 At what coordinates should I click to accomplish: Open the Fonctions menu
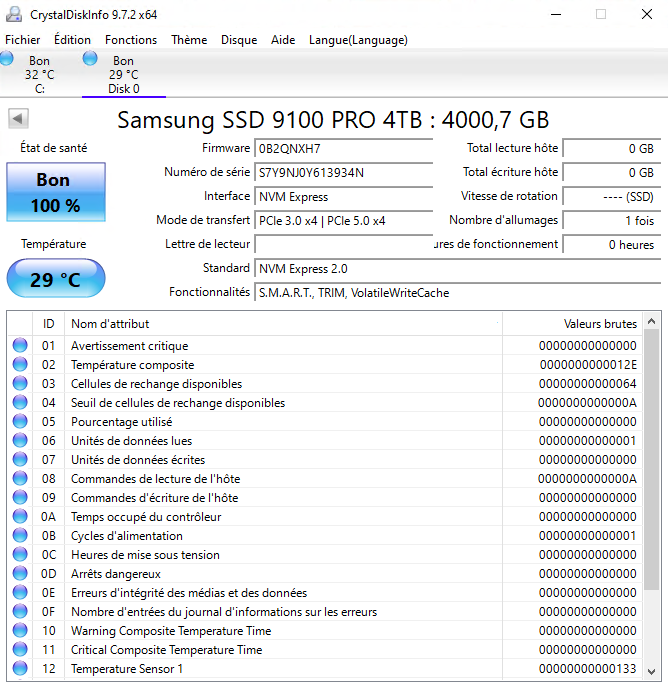tap(131, 40)
